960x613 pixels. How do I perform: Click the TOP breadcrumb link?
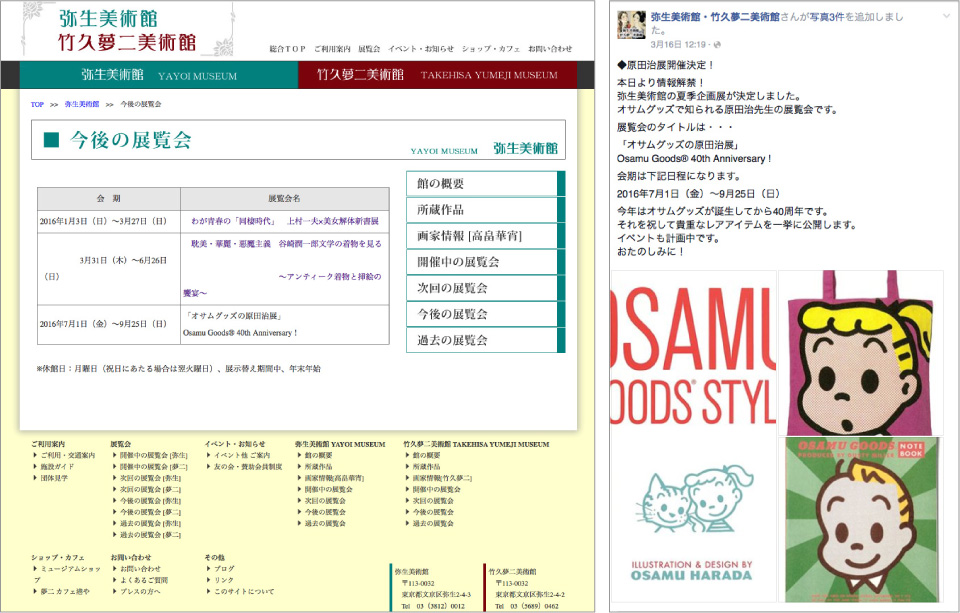[37, 104]
